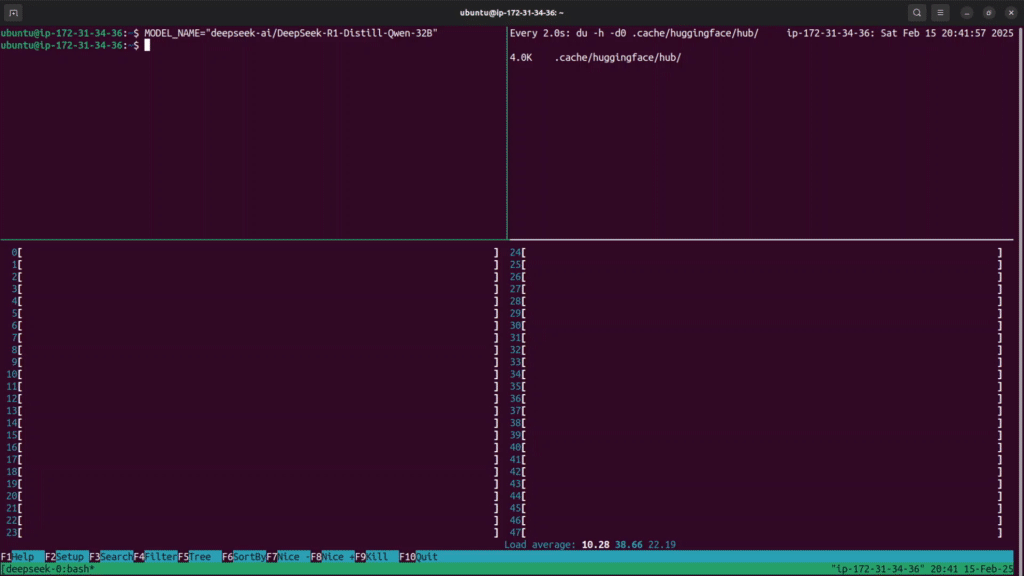Screen dimensions: 1024x576
Task: Click the terminal's vertical scrollbar
Action: 1019,300
